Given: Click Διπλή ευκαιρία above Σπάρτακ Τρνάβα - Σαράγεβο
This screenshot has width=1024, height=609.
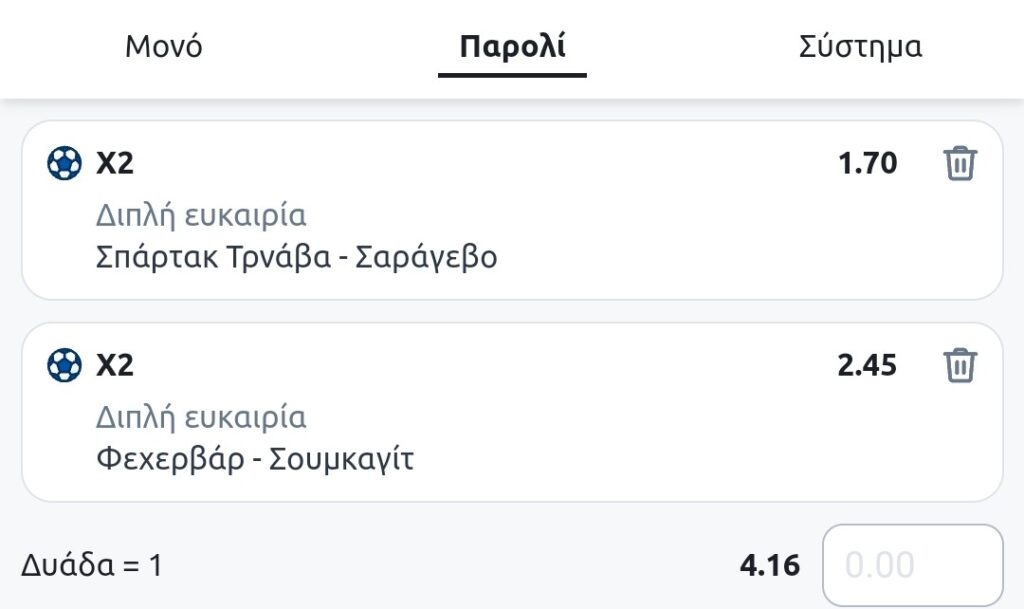Looking at the screenshot, I should 201,215.
